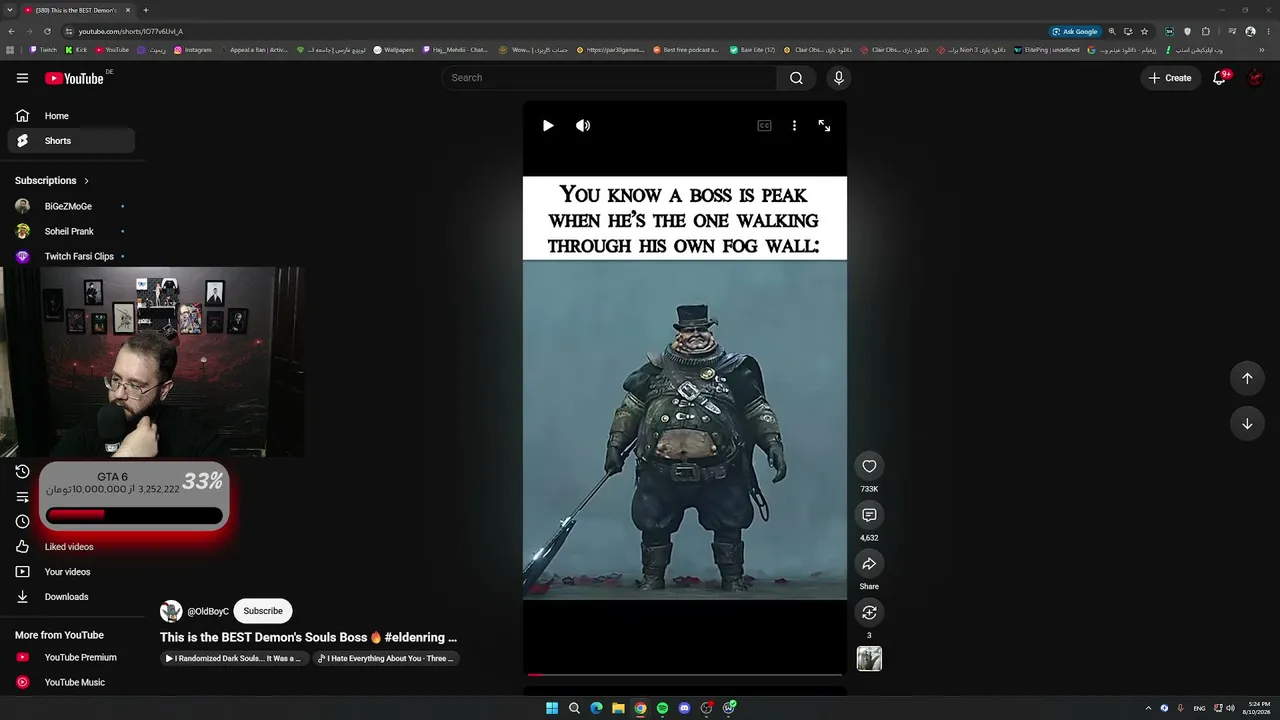Image resolution: width=1280 pixels, height=720 pixels.
Task: Start voice search with the microphone
Action: pyautogui.click(x=839, y=78)
